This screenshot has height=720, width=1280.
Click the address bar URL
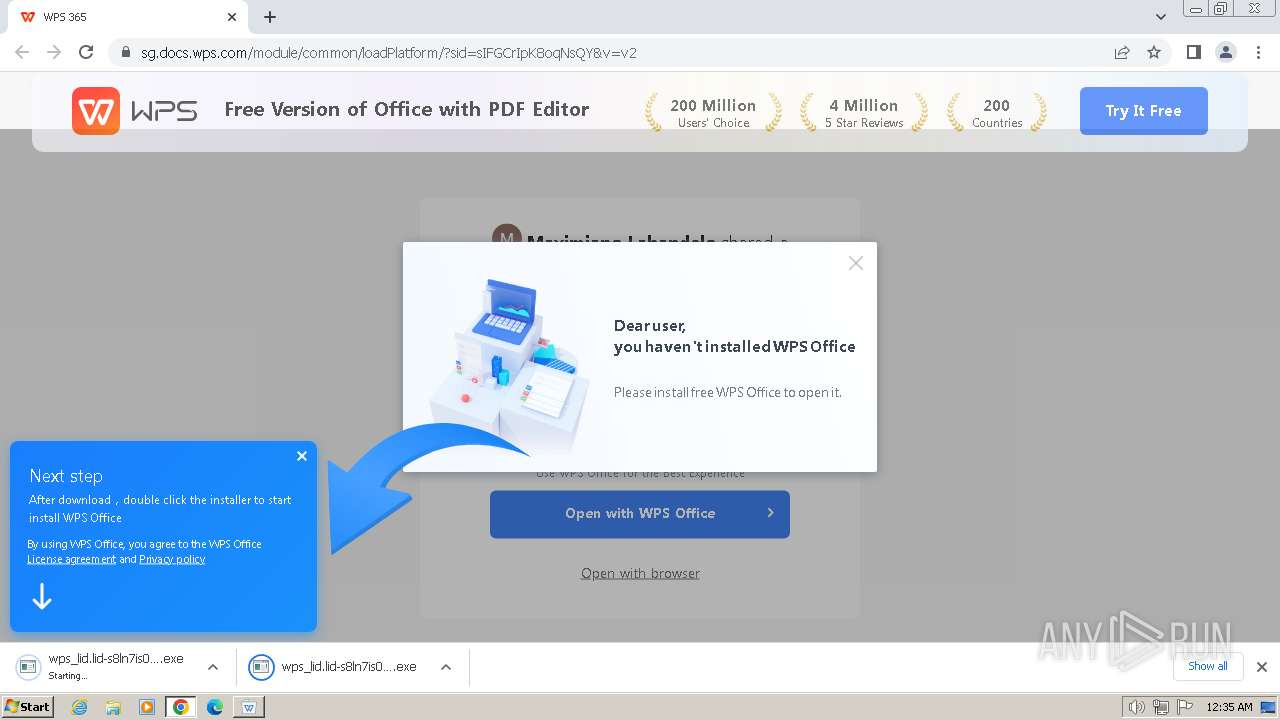pos(388,53)
